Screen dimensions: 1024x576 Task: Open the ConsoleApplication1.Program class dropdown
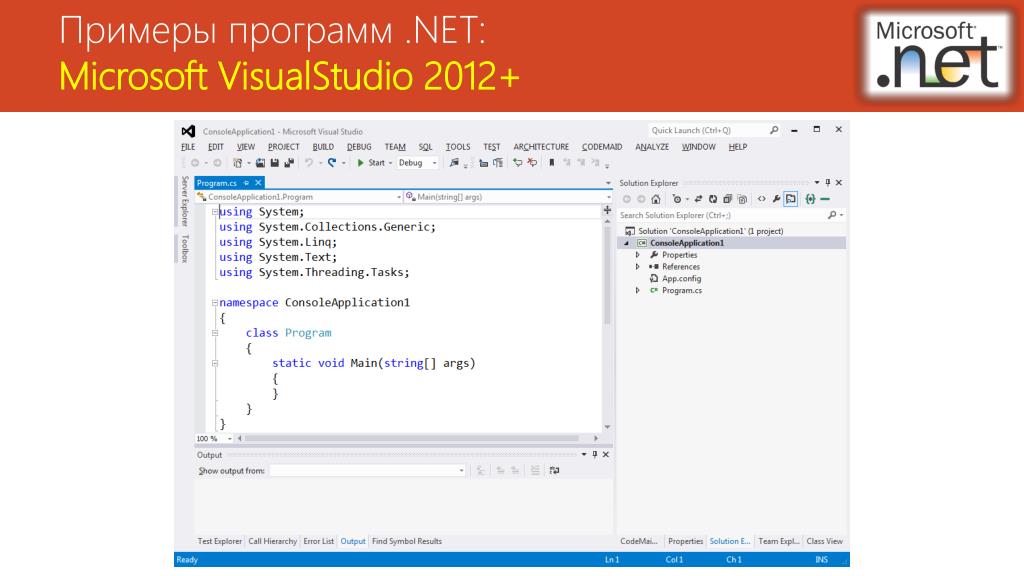tap(299, 197)
